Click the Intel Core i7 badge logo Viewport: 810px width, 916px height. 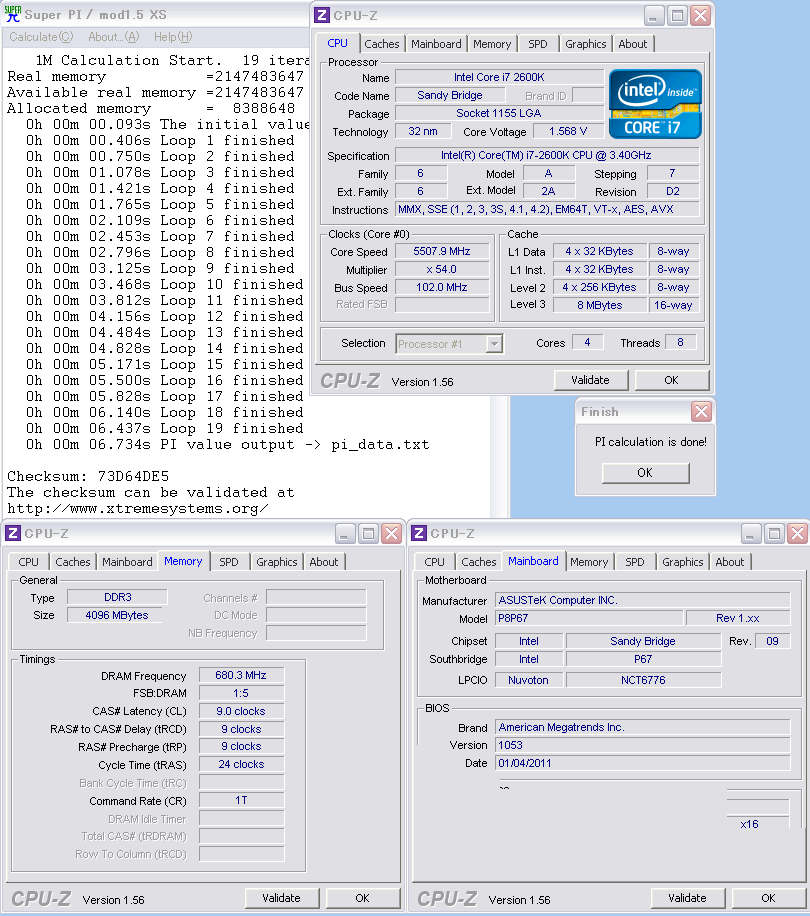coord(655,104)
